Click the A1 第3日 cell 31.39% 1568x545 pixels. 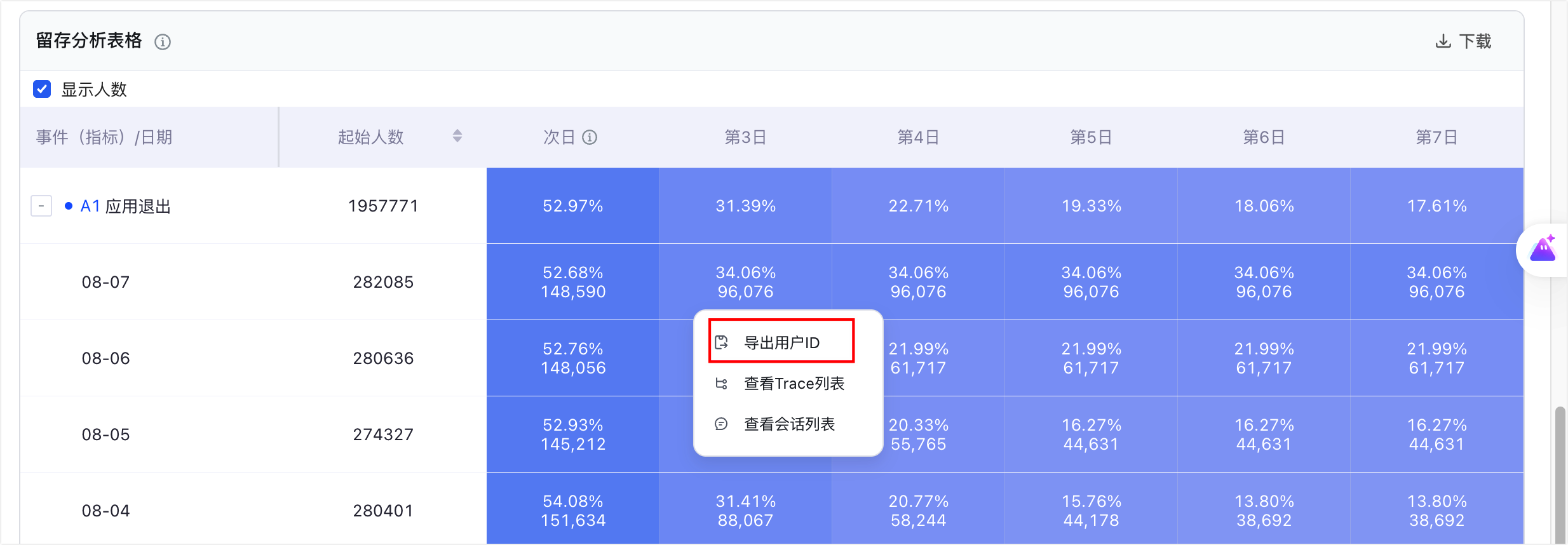(746, 206)
